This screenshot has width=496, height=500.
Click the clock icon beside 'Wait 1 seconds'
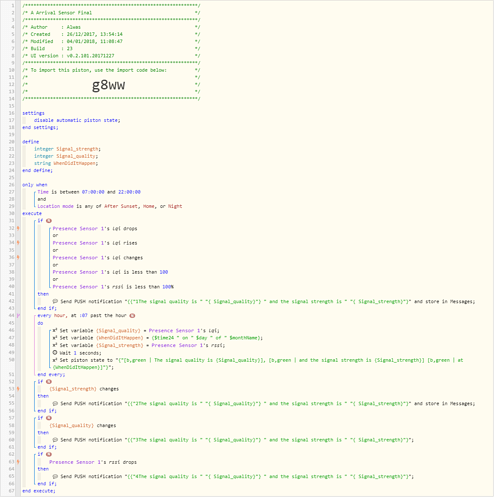[55, 353]
